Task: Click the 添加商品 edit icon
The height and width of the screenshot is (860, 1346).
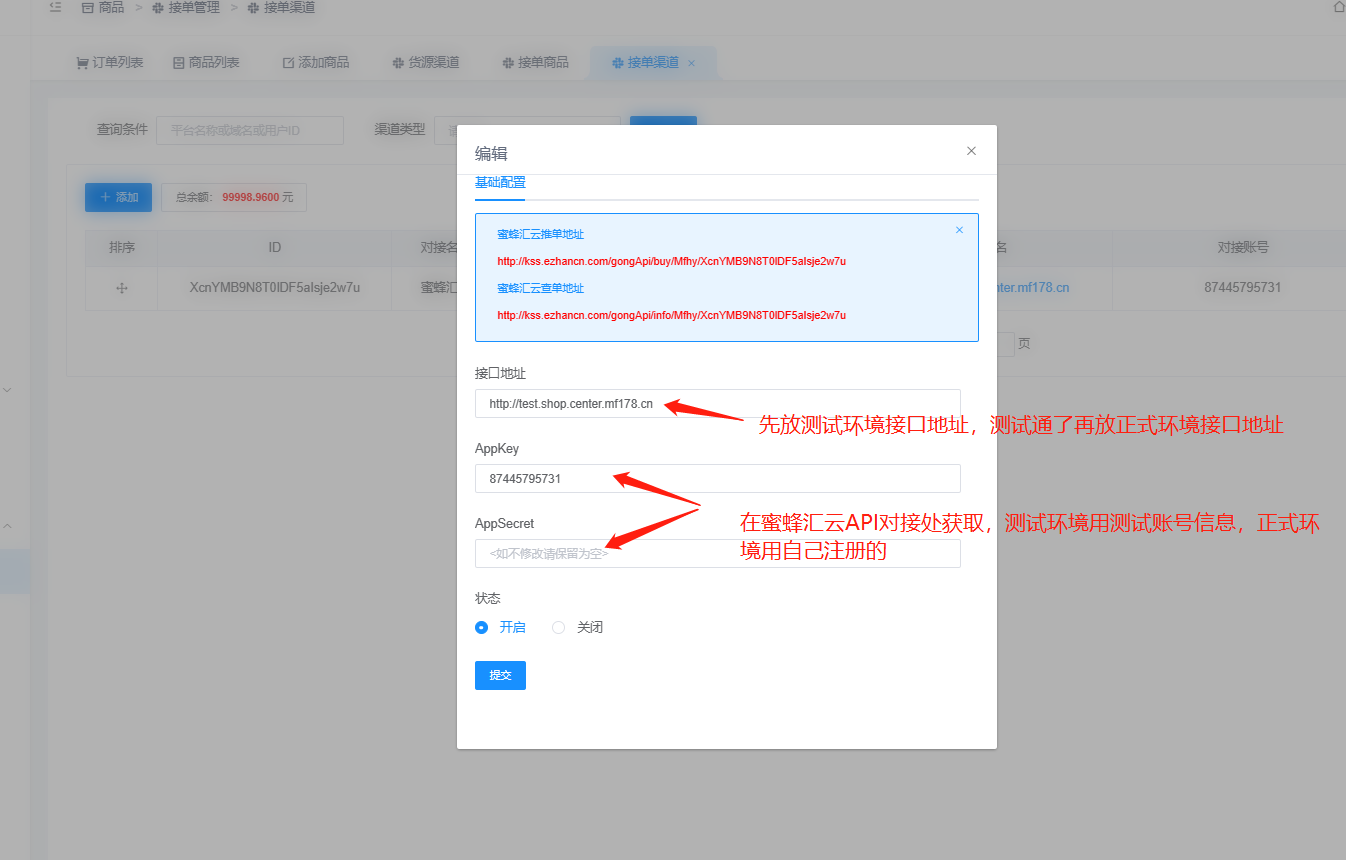Action: [x=289, y=63]
